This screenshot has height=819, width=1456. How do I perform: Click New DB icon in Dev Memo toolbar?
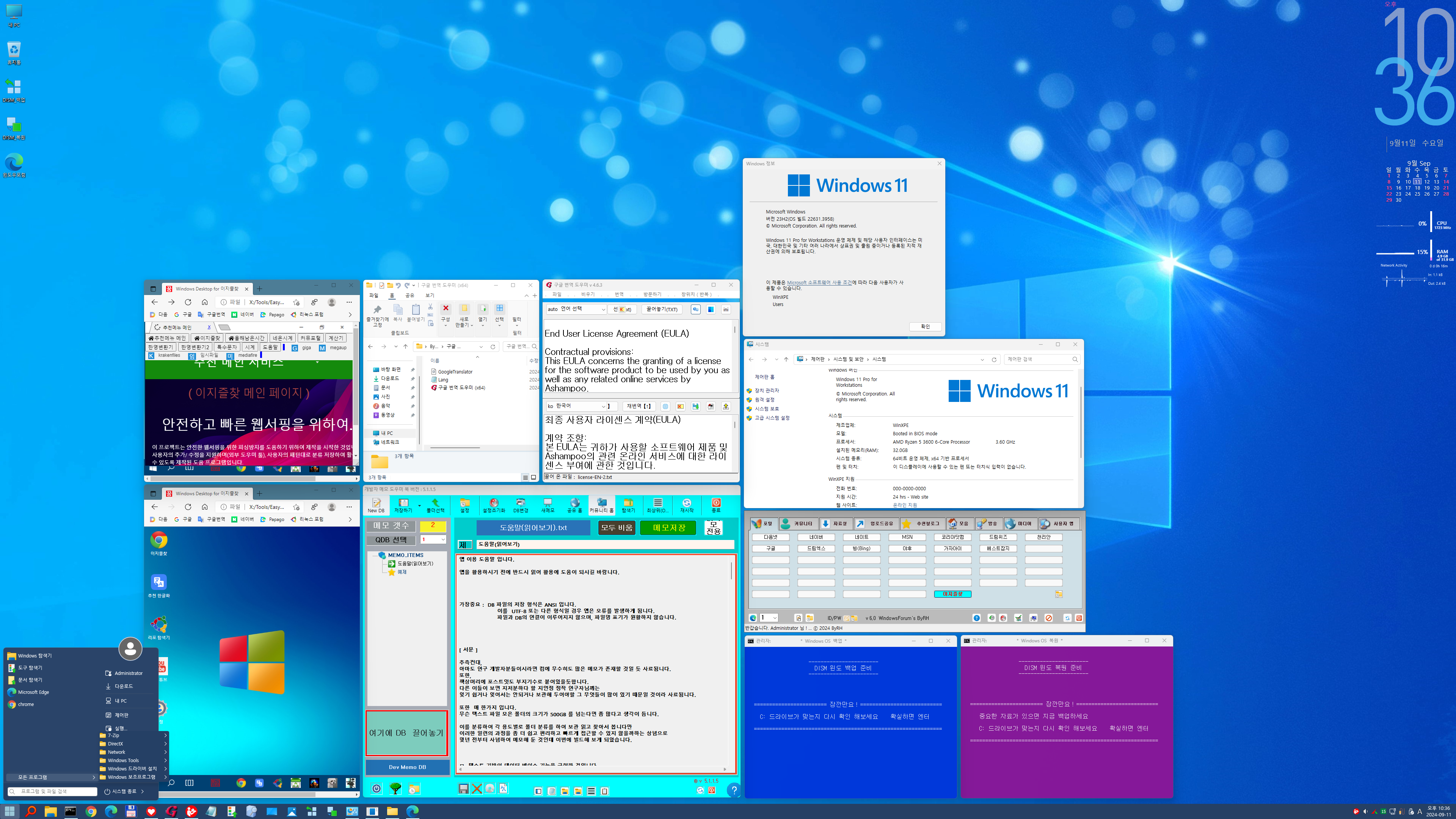(376, 505)
